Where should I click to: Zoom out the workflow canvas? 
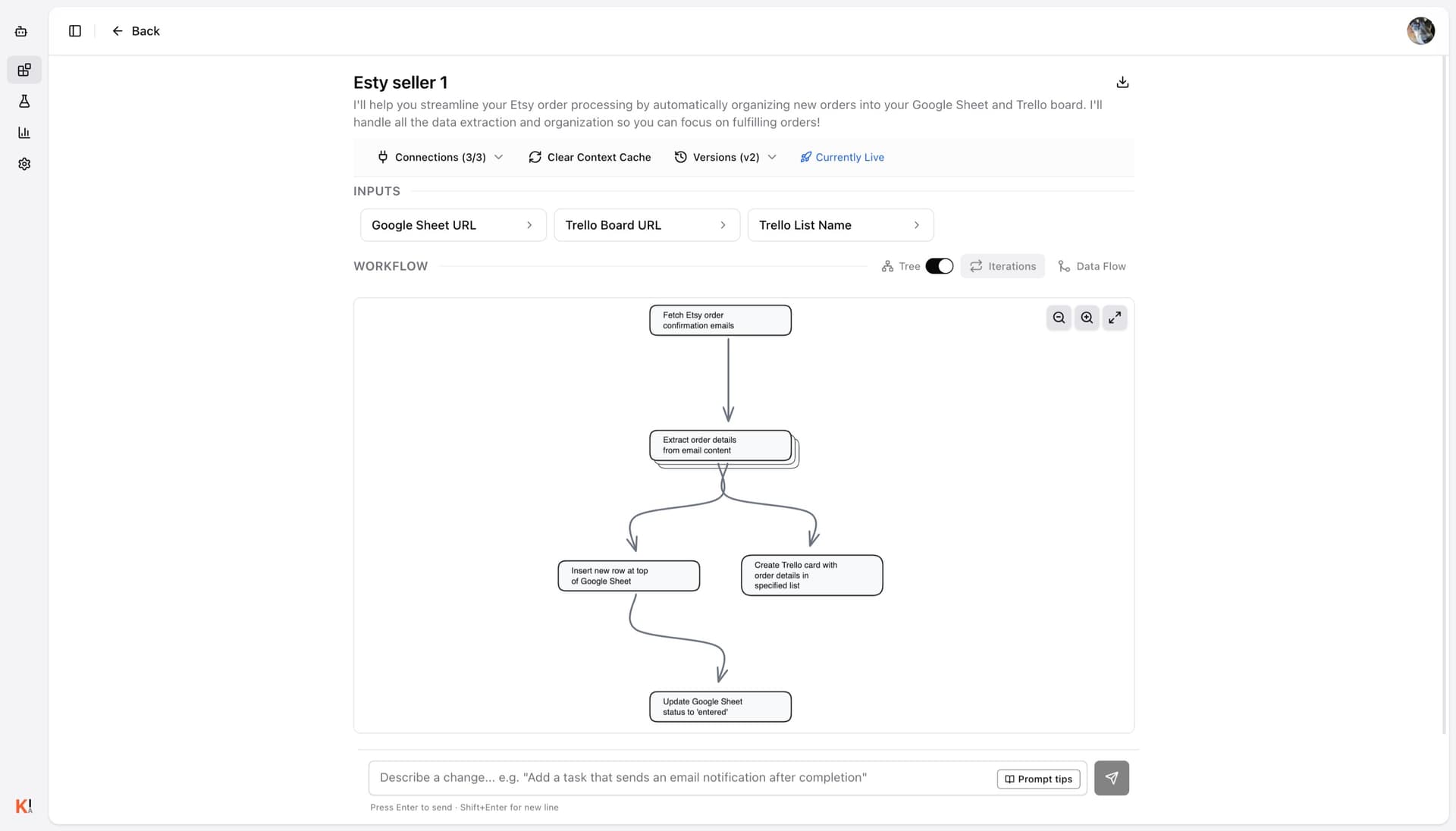[x=1059, y=318]
